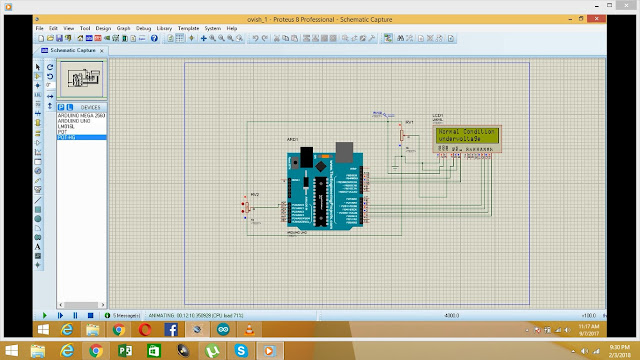640x360 pixels.
Task: Select POT-HG in device list
Action: point(82,138)
